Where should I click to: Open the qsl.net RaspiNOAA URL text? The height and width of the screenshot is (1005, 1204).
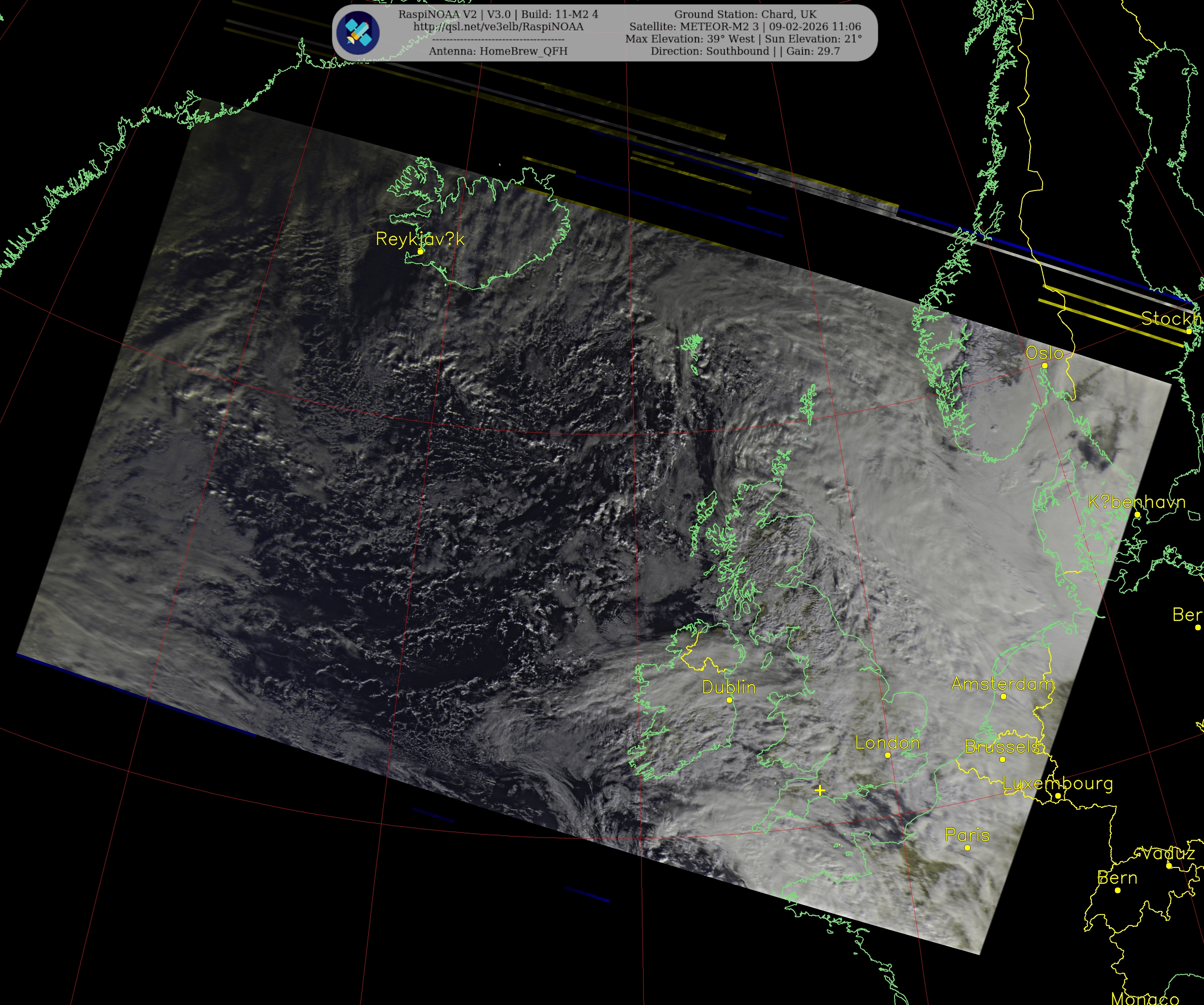[x=498, y=27]
